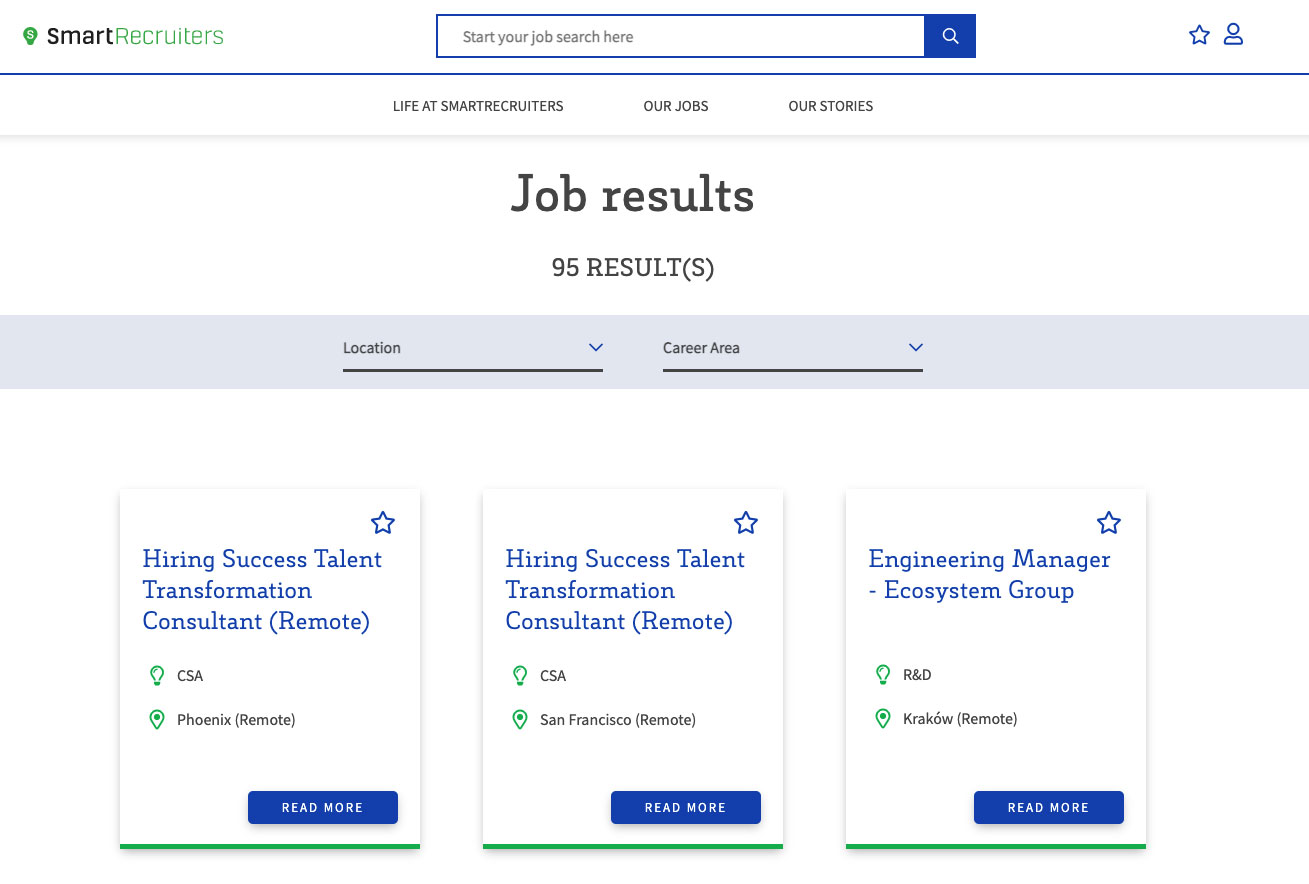Viewport: 1309px width, 884px height.
Task: Focus the job search input field
Action: tap(680, 37)
